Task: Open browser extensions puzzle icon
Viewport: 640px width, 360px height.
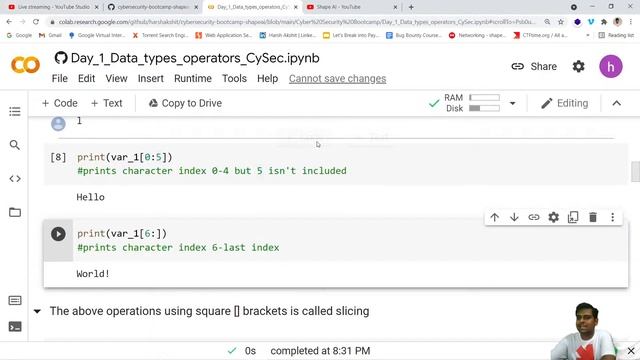Action: [604, 22]
